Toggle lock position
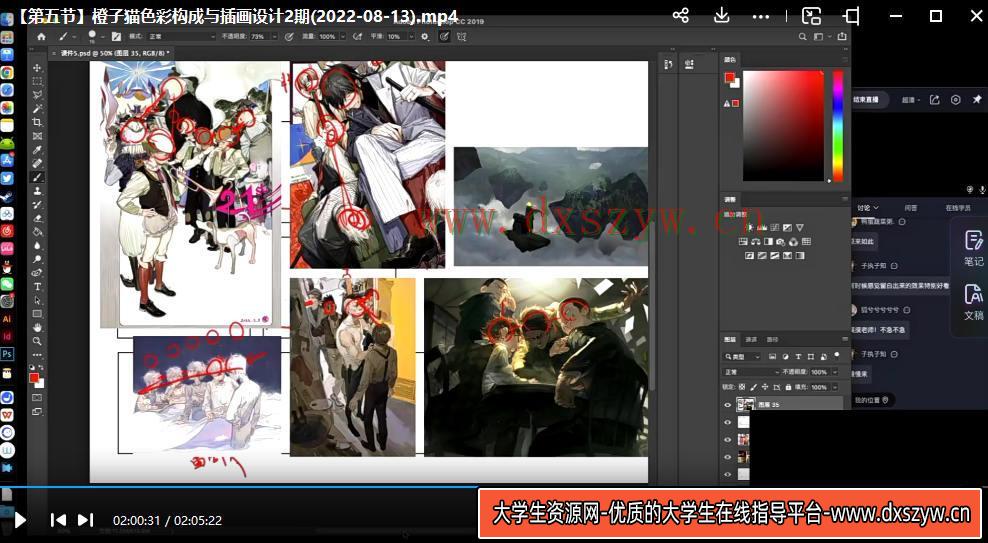 765,387
